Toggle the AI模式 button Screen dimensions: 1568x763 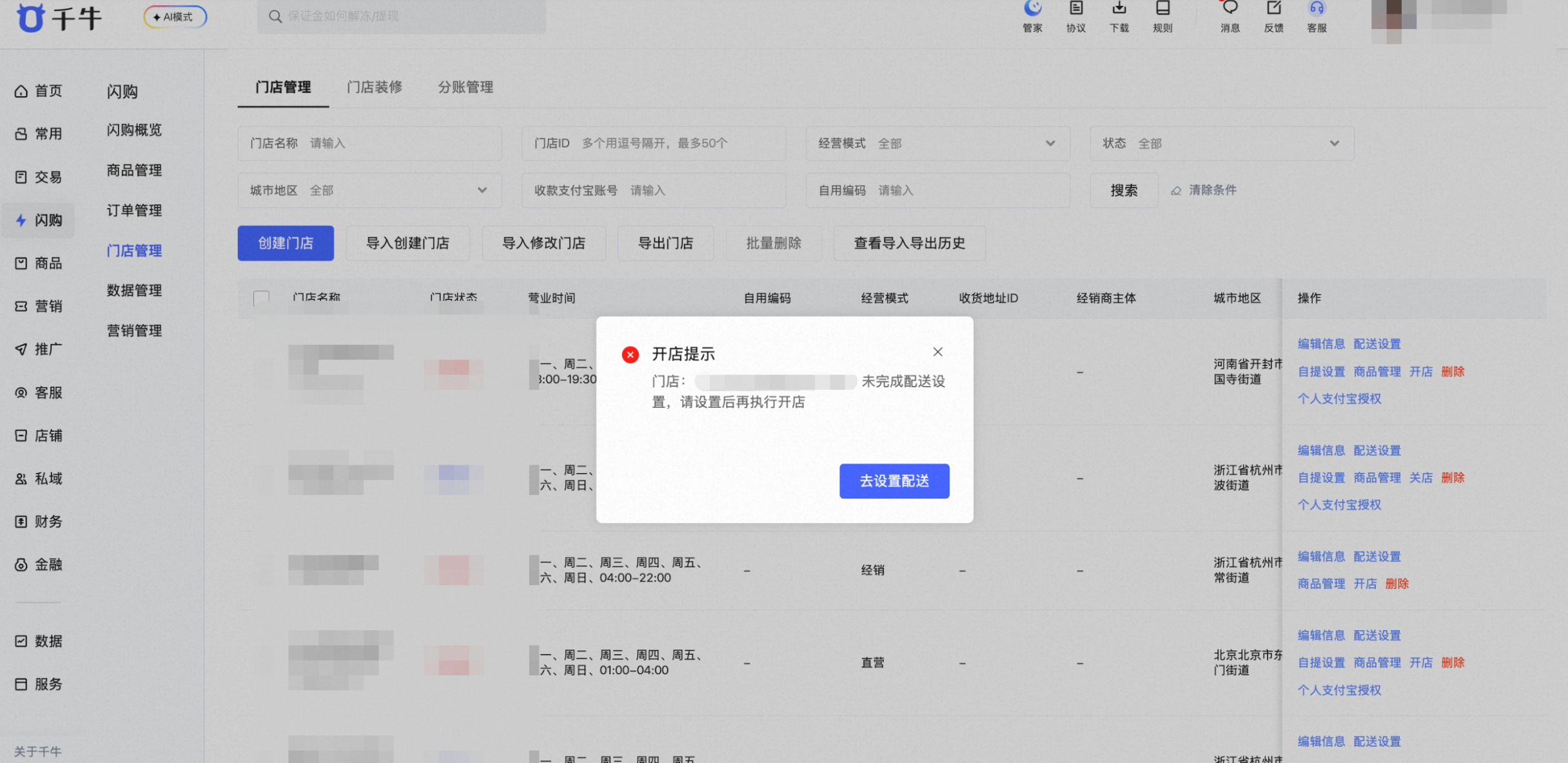pyautogui.click(x=175, y=17)
